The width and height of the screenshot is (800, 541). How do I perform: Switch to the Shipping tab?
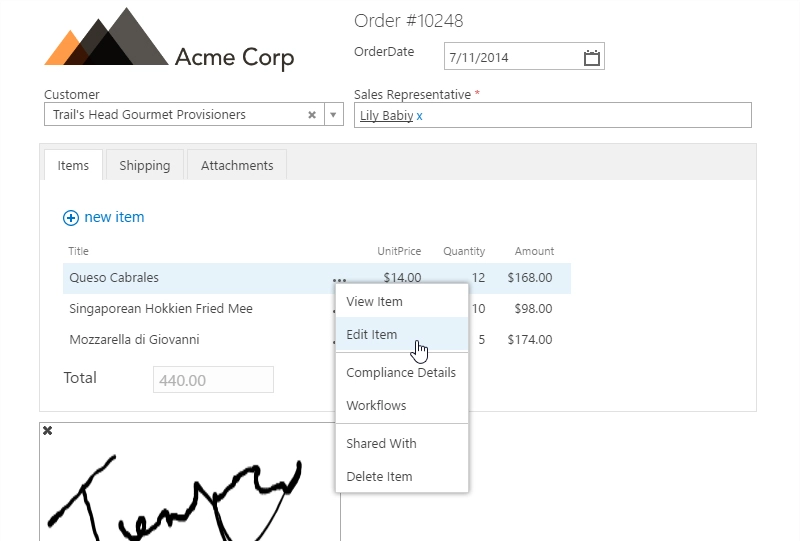(x=145, y=165)
